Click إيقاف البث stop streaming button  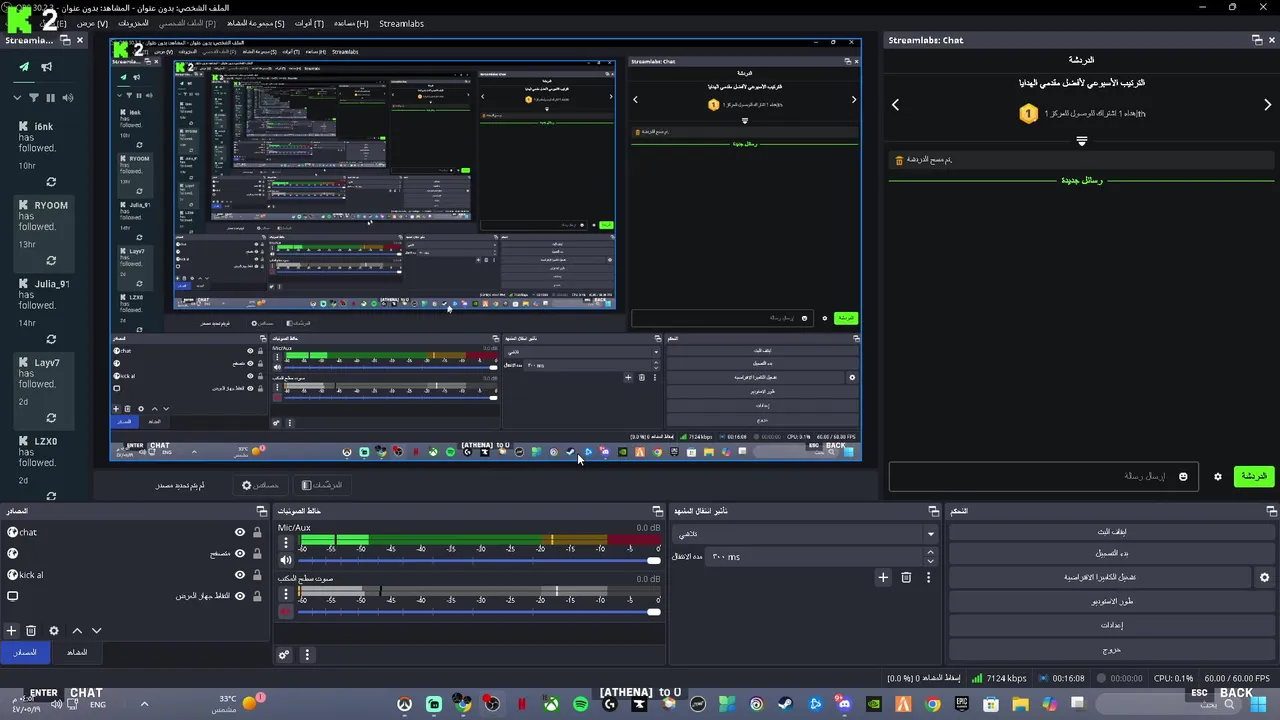(x=1112, y=532)
